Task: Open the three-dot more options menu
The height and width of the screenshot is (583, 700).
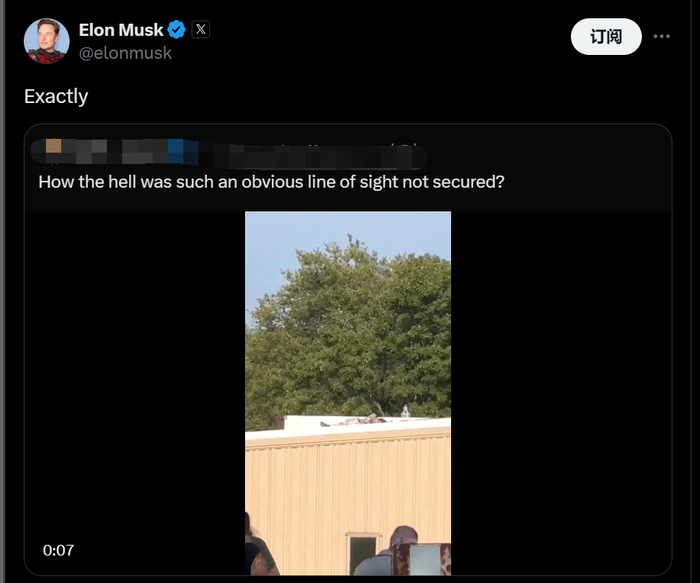Action: coord(661,37)
